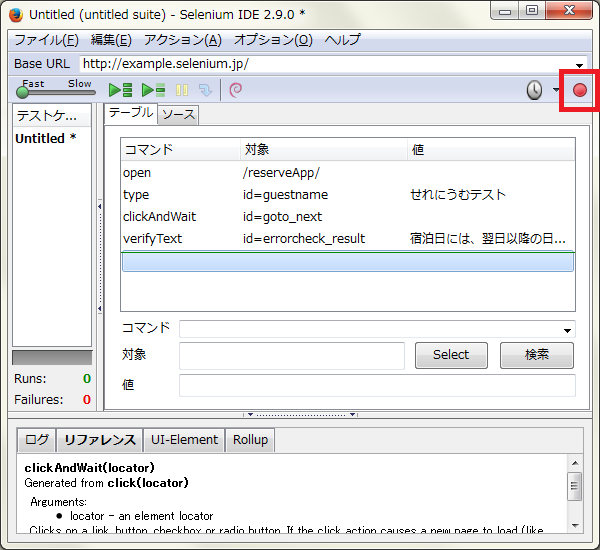This screenshot has width=600, height=550.
Task: Click reference panel scrollbar up arrow
Action: click(575, 464)
